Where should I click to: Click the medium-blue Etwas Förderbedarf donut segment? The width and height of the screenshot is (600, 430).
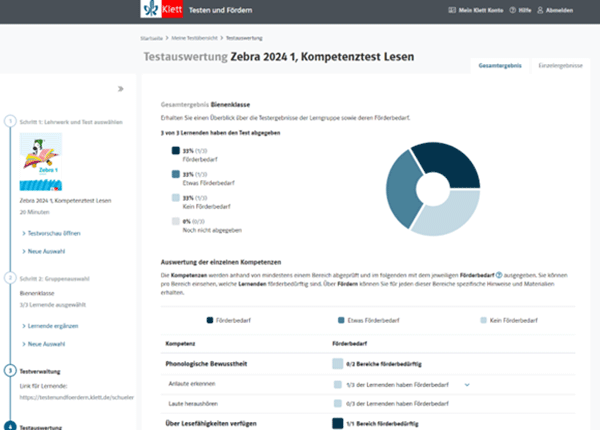[x=401, y=189]
